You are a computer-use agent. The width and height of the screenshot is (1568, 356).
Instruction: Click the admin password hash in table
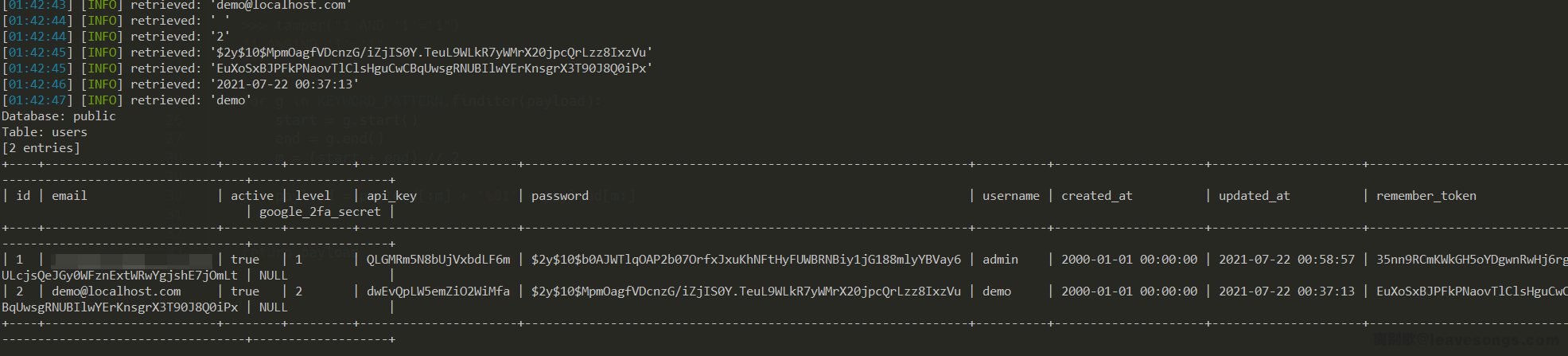click(746, 260)
